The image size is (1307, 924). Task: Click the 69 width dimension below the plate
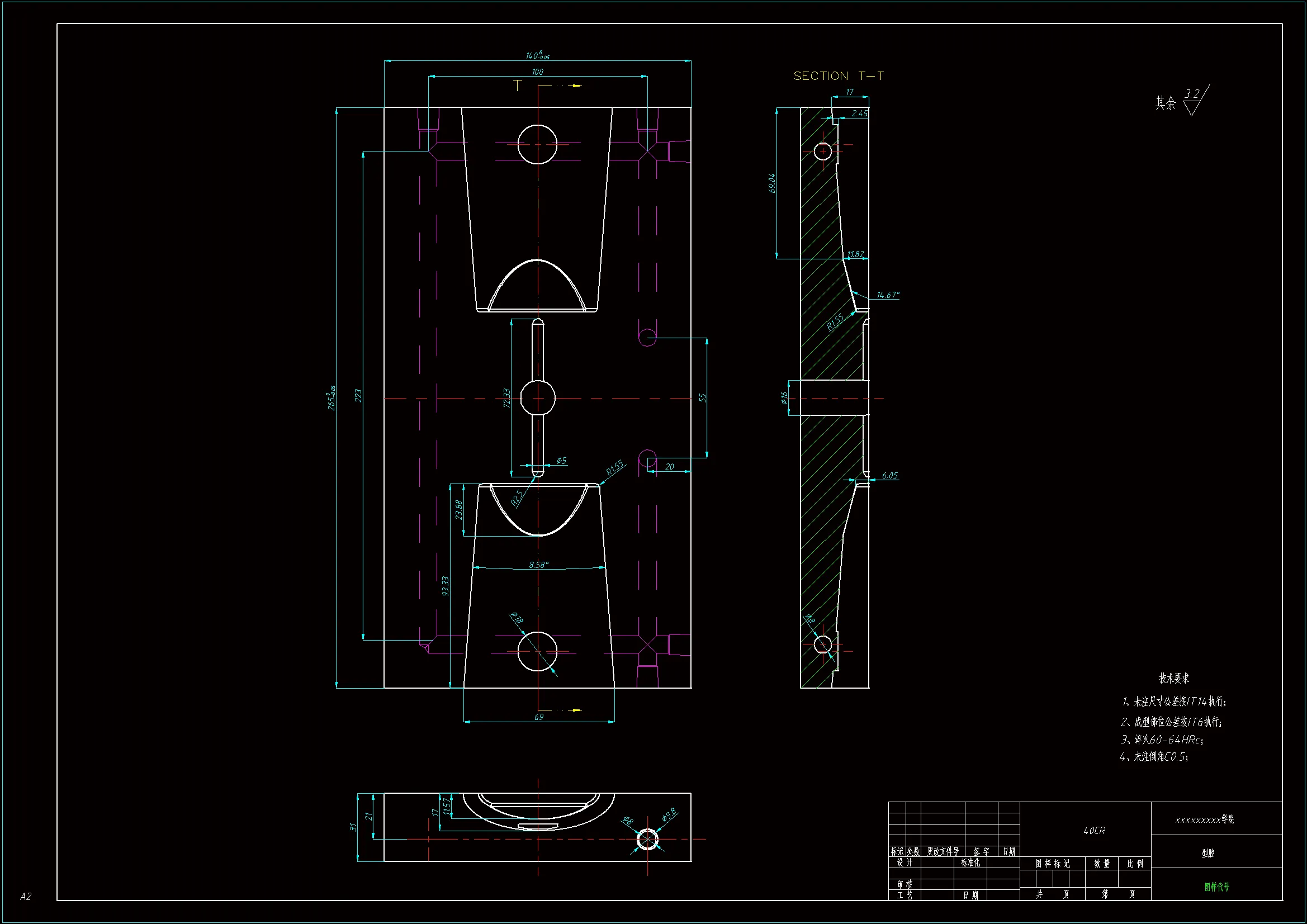click(538, 717)
